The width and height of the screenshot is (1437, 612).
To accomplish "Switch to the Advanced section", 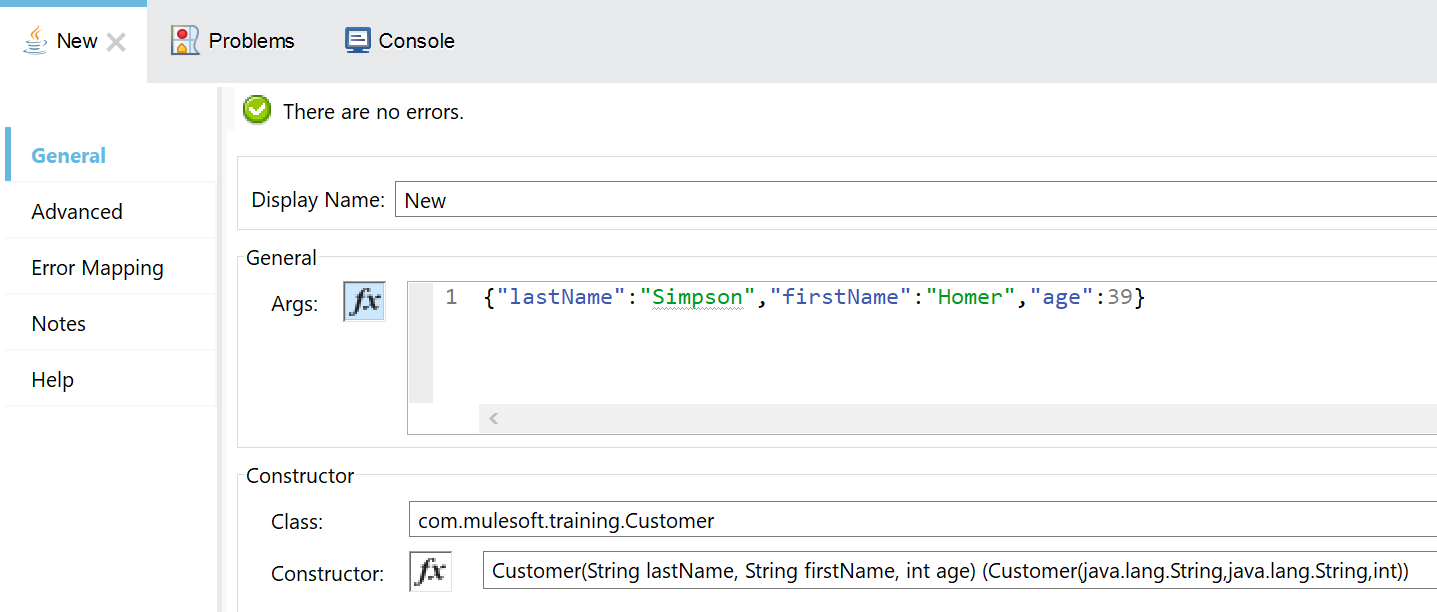I will click(77, 212).
